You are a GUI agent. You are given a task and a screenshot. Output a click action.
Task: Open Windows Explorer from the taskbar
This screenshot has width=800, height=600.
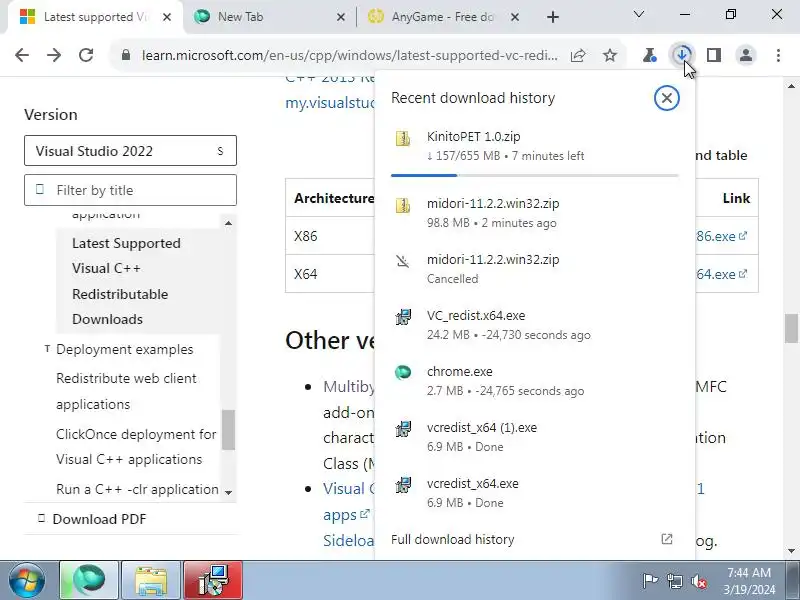pos(151,580)
